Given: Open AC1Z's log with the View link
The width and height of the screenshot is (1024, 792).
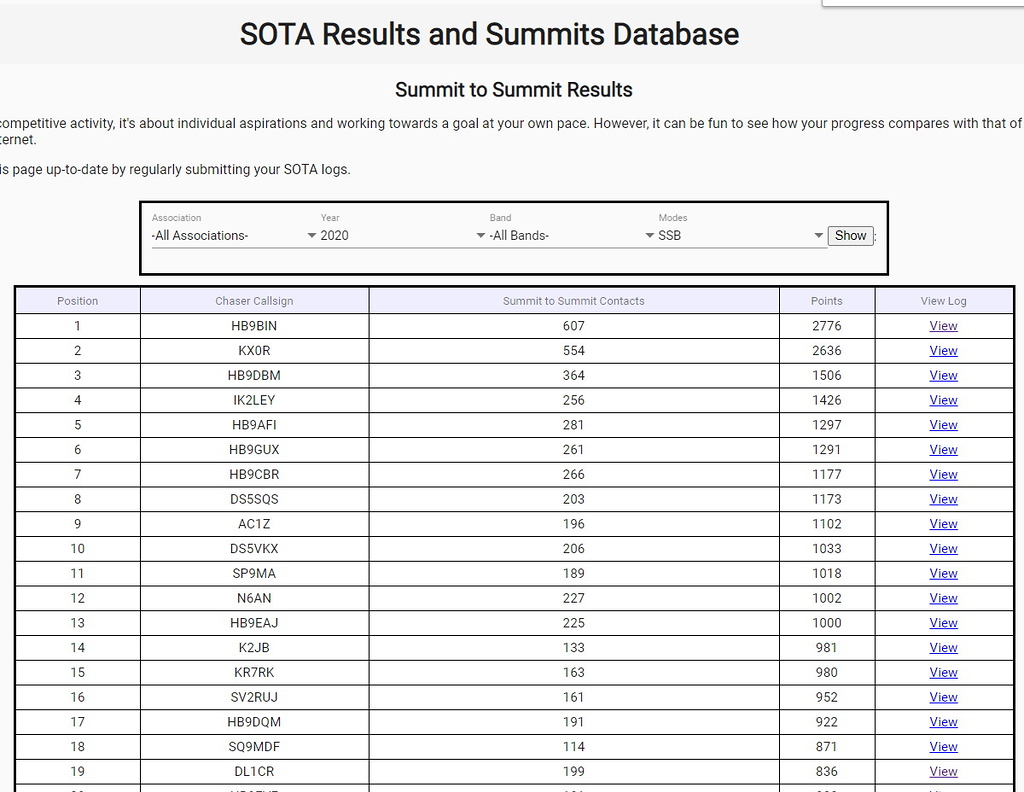Looking at the screenshot, I should (943, 523).
